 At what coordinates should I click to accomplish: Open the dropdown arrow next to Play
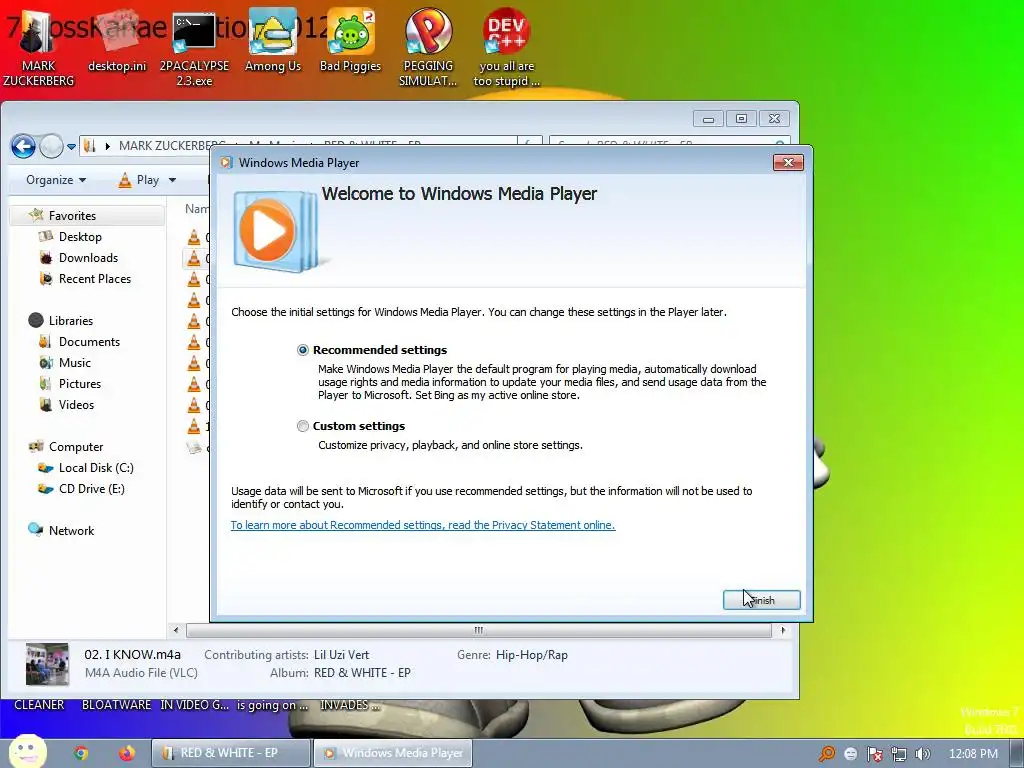(x=172, y=180)
